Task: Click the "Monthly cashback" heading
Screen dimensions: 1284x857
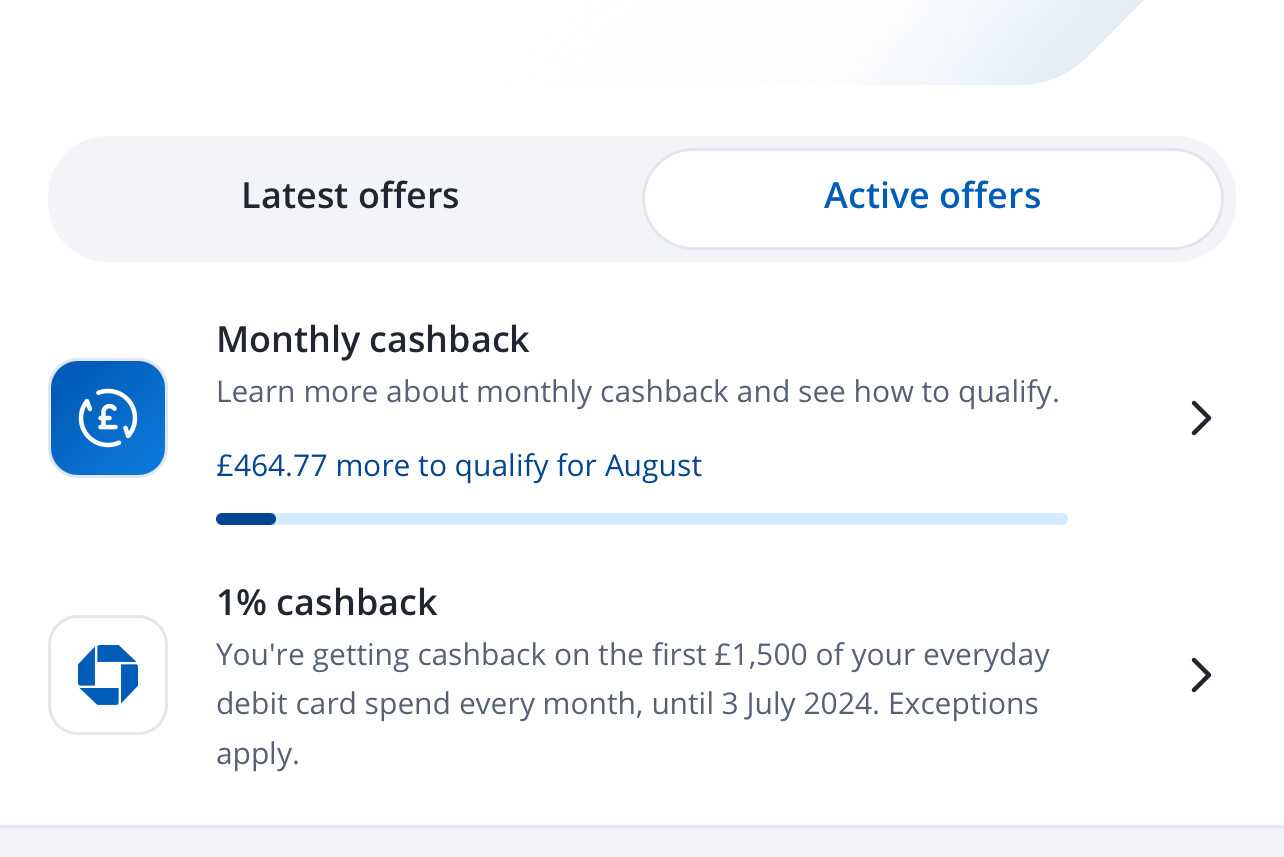Action: coord(372,340)
